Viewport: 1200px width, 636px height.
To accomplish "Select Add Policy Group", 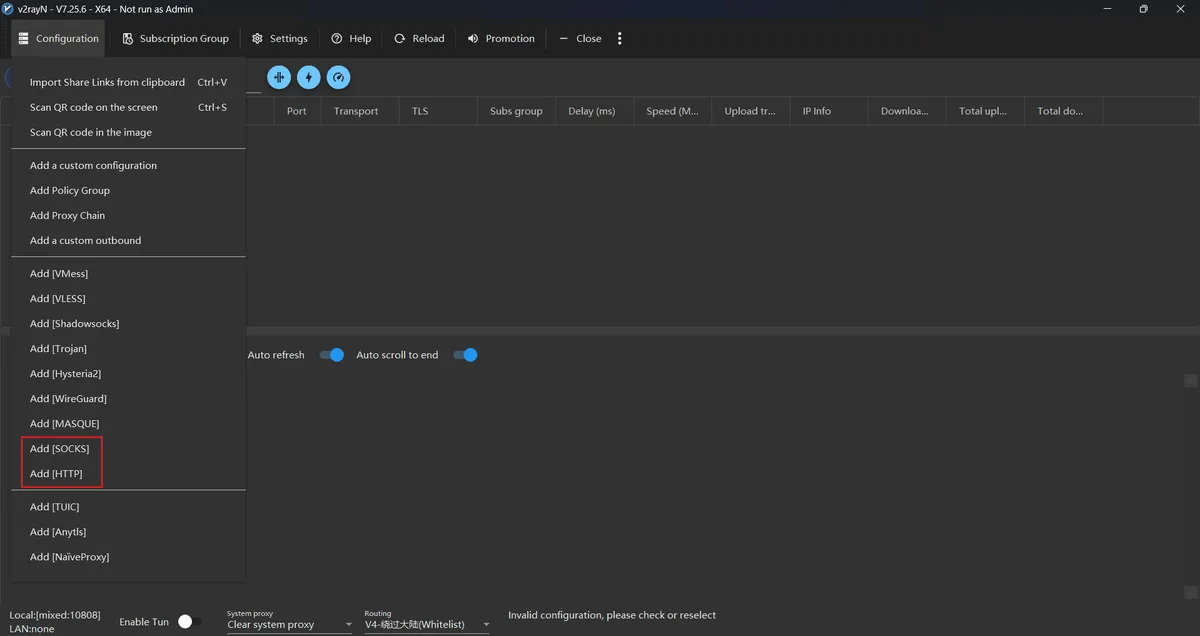I will 128,190.
